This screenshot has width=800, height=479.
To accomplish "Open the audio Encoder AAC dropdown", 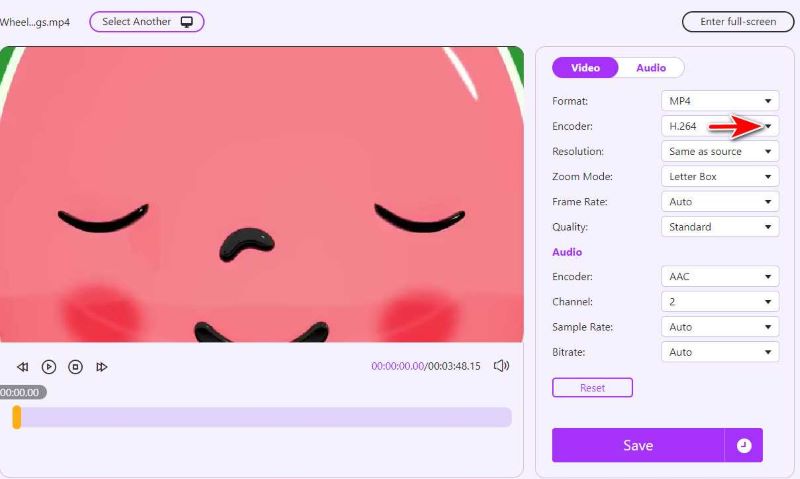I will [x=719, y=277].
